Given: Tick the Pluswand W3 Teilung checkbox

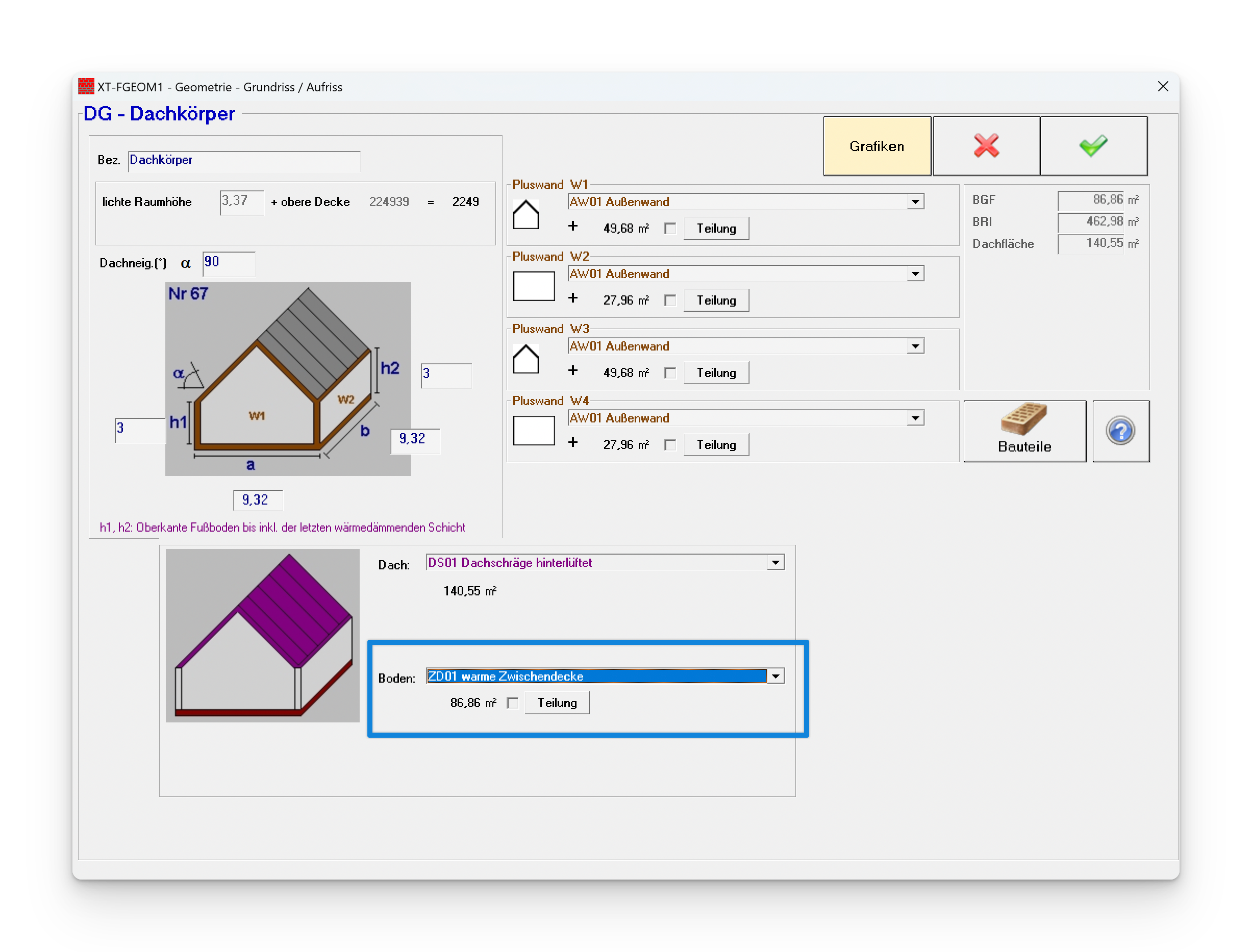Looking at the screenshot, I should pos(670,373).
